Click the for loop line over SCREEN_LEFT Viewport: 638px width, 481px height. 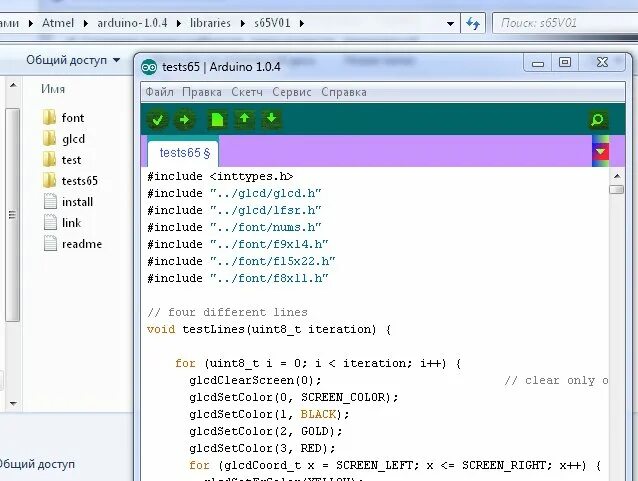(x=395, y=466)
